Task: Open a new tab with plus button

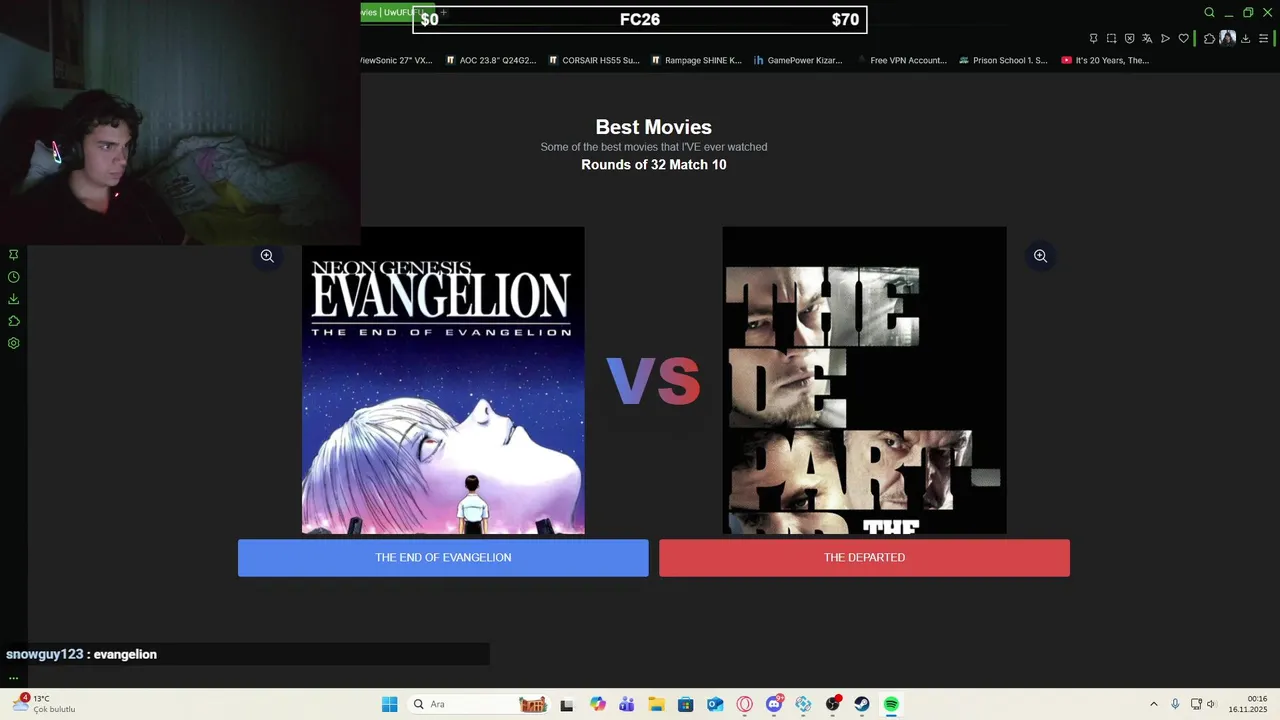Action: coord(443,13)
